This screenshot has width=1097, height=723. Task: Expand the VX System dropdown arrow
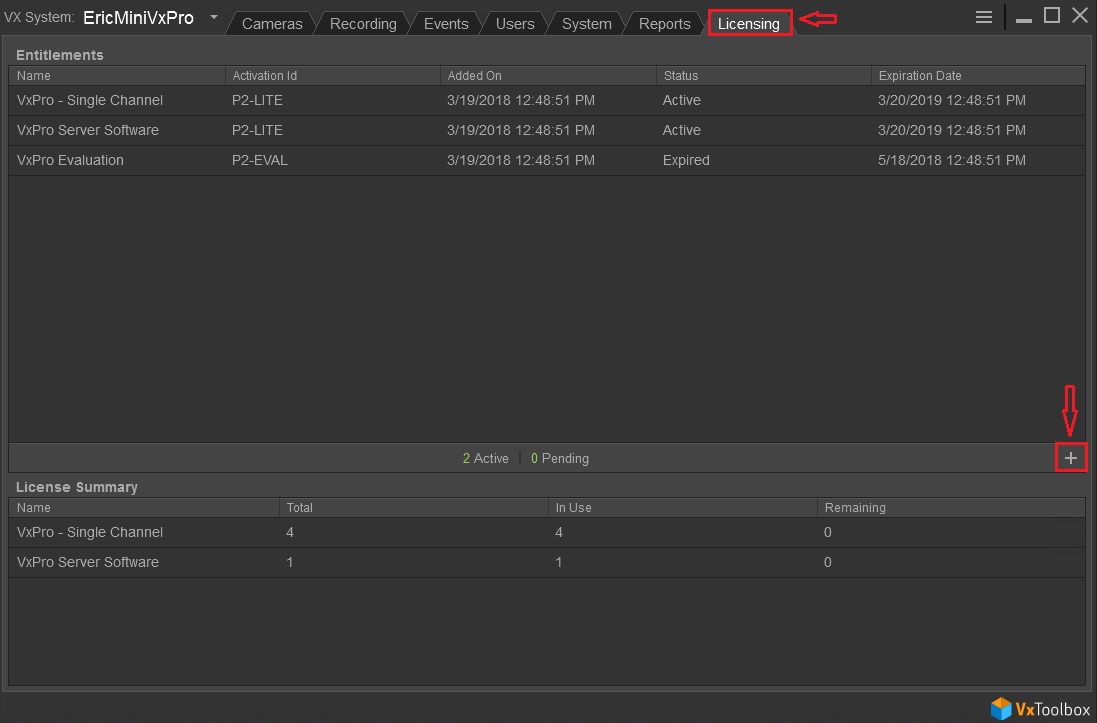tap(213, 17)
